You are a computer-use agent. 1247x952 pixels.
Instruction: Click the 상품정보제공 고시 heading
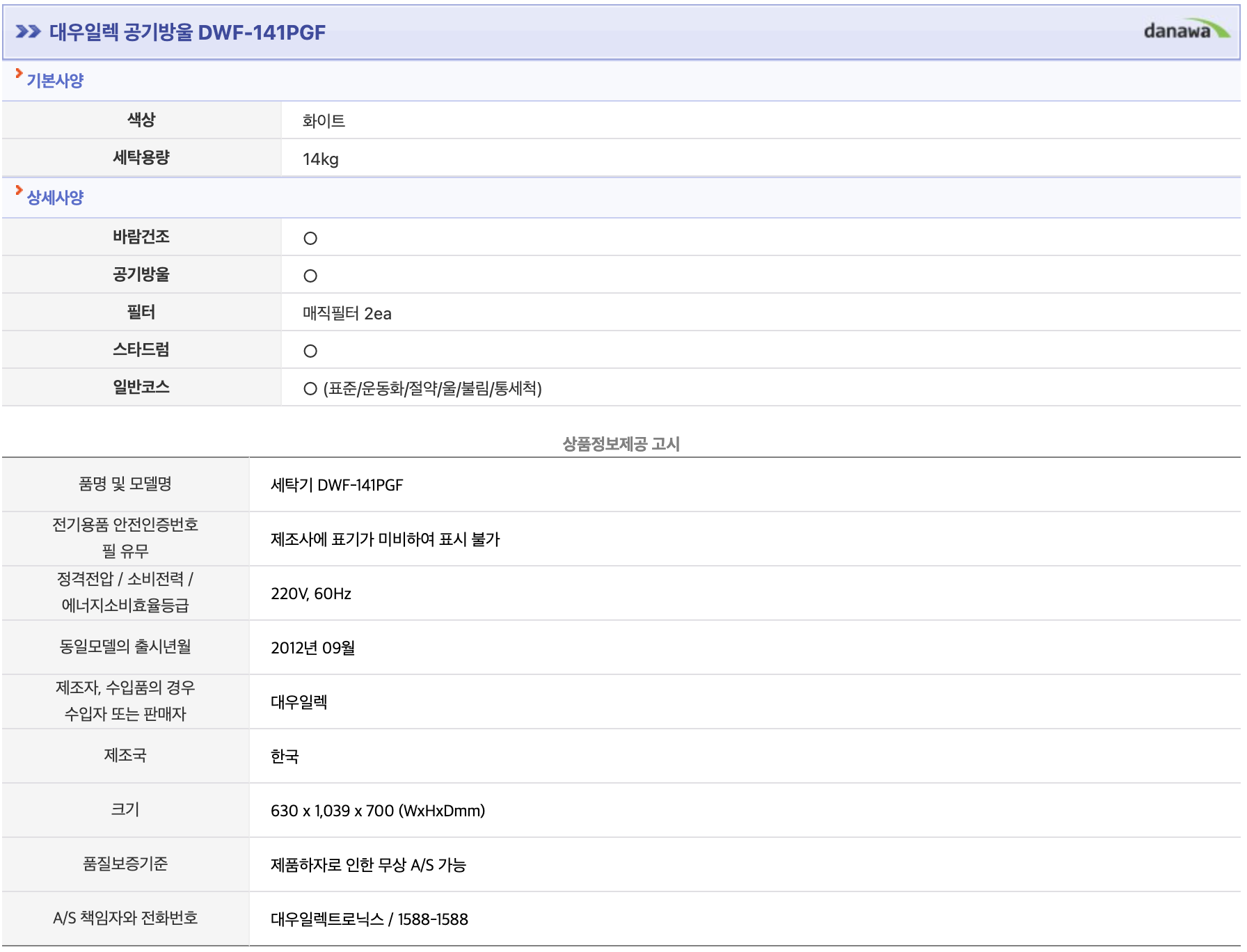click(x=621, y=444)
